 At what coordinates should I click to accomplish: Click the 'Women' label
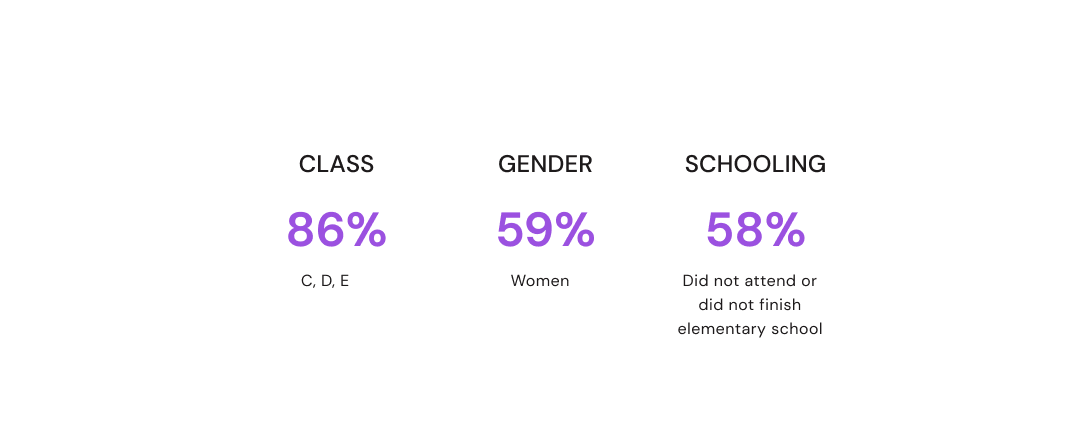click(540, 281)
